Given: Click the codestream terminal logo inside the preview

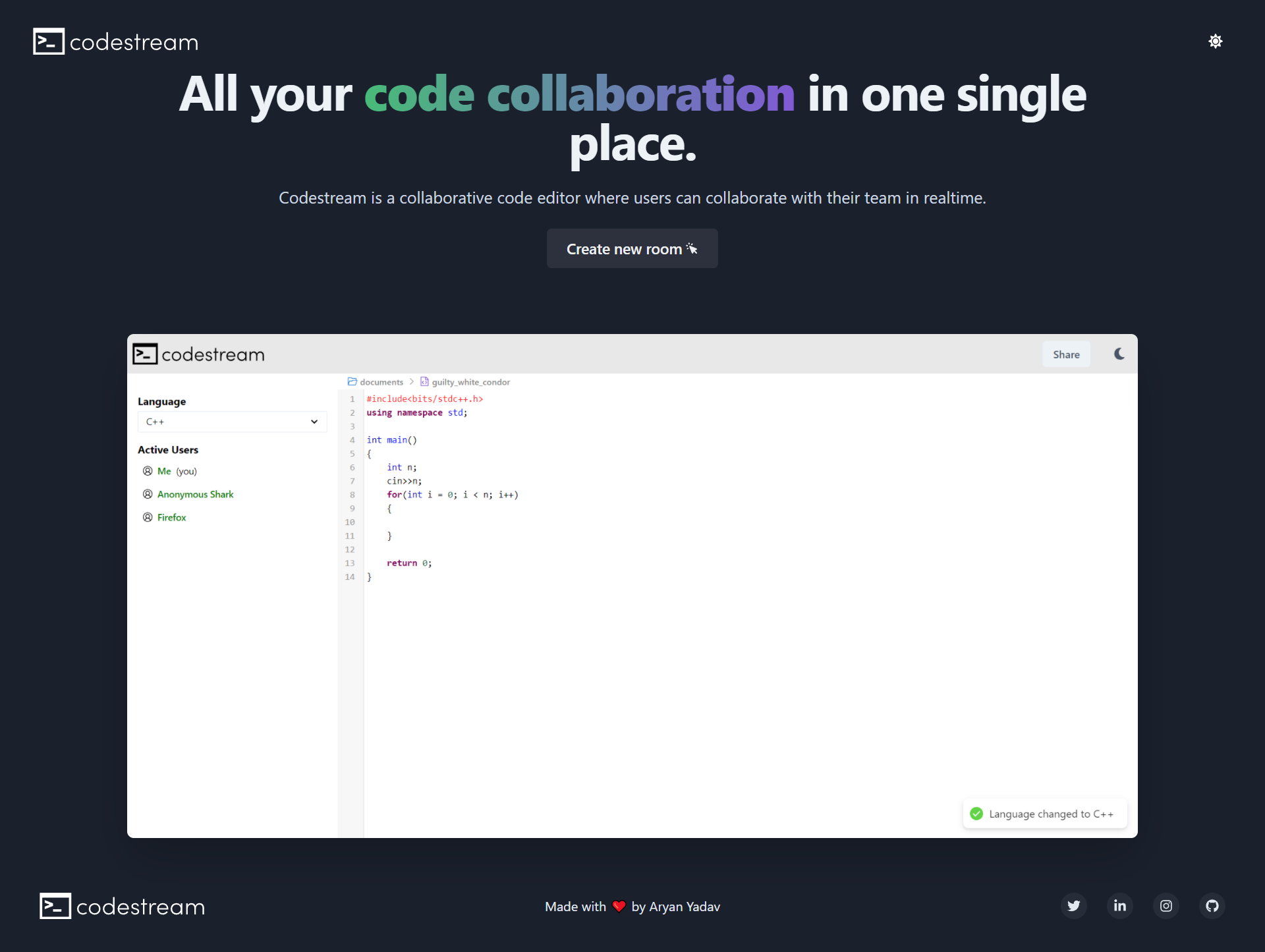Looking at the screenshot, I should pyautogui.click(x=145, y=354).
